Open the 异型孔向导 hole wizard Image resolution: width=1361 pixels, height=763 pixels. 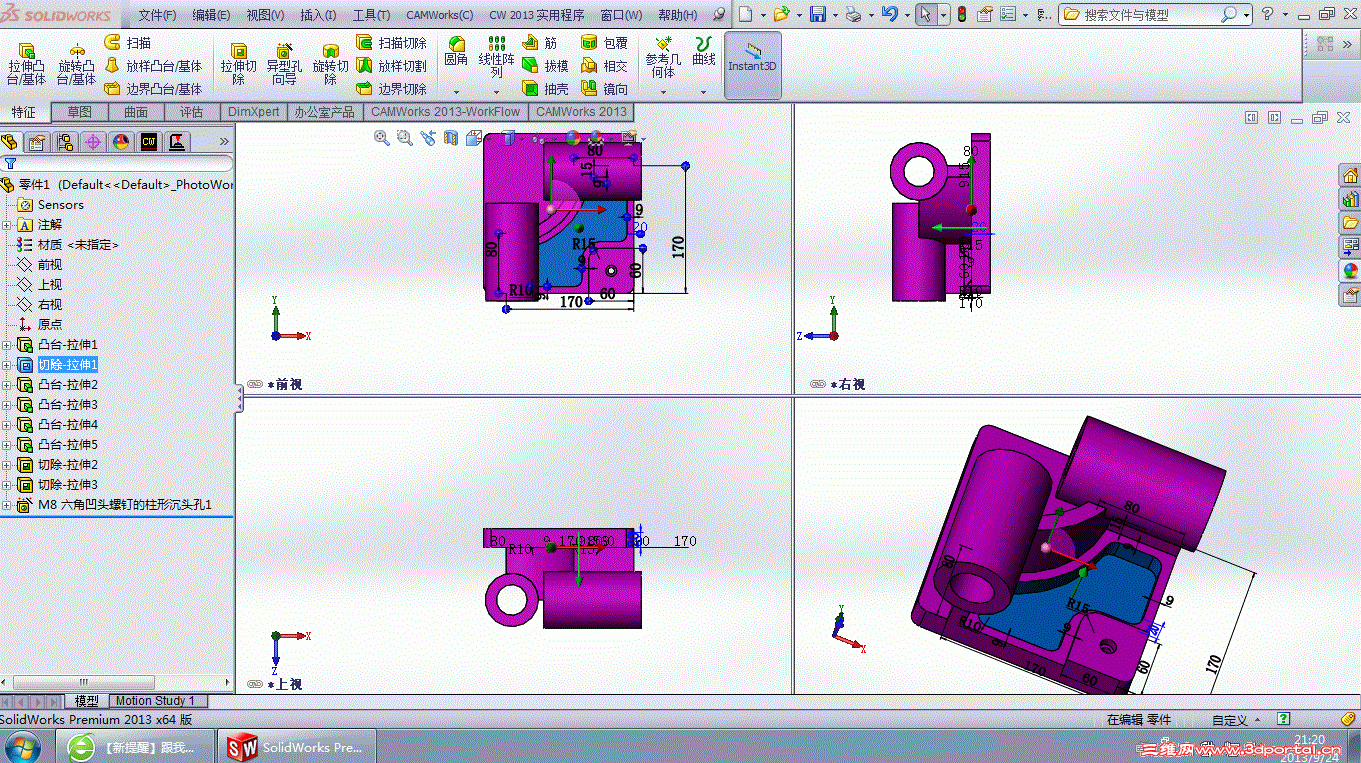tap(284, 64)
